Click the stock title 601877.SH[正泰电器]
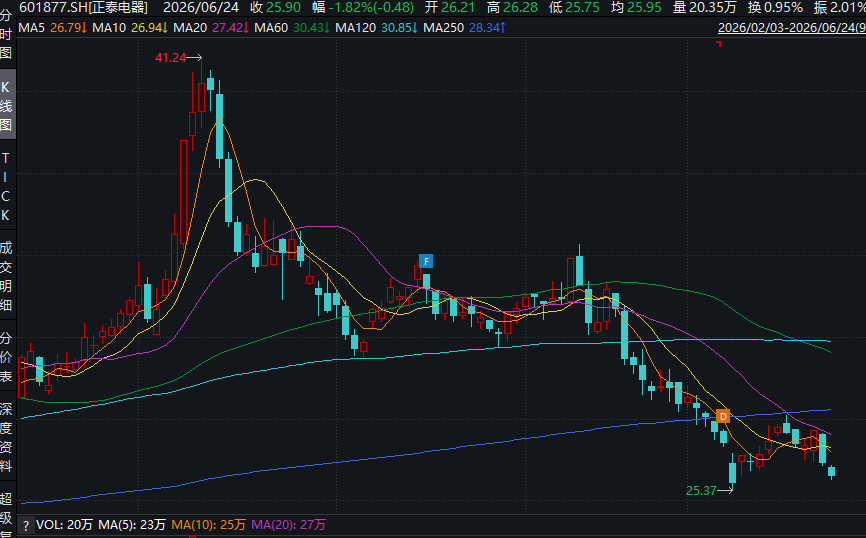This screenshot has height=538, width=866. (84, 7)
